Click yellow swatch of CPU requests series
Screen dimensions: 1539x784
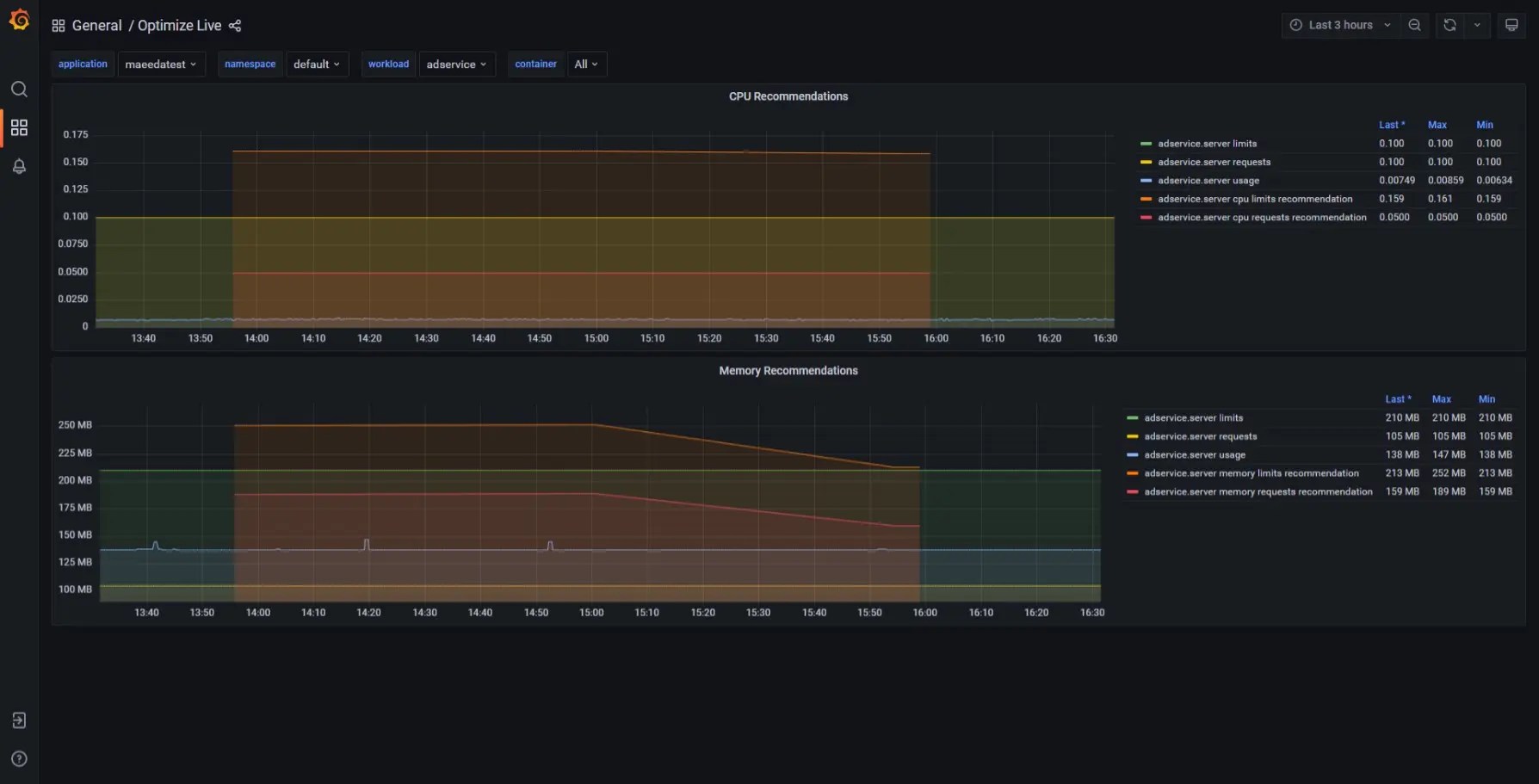tap(1146, 162)
